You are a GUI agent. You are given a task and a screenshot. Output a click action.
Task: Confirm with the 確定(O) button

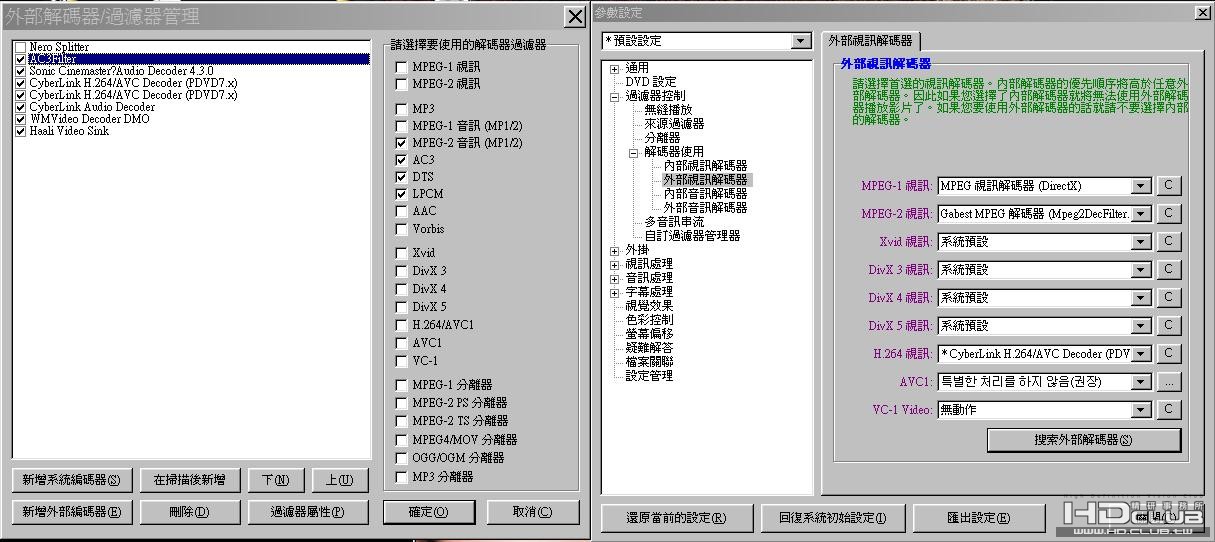[x=427, y=512]
